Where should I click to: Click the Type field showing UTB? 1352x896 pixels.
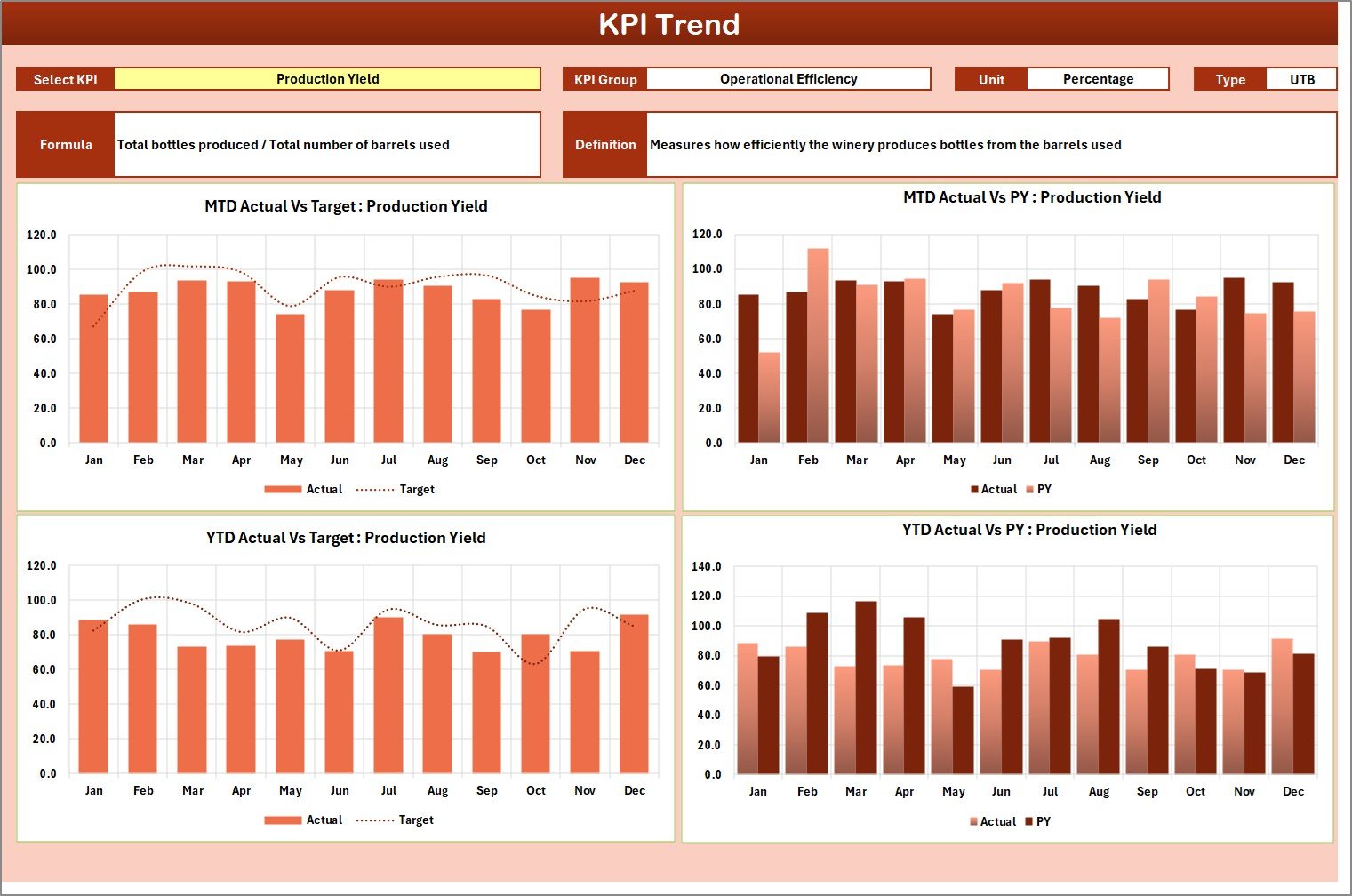point(1302,78)
